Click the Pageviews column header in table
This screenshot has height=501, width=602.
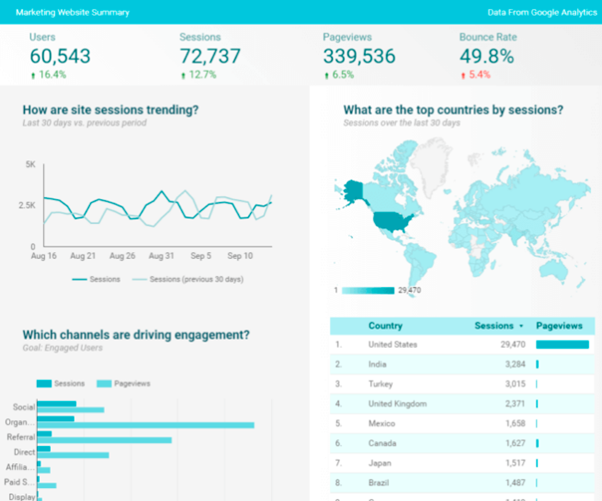561,326
